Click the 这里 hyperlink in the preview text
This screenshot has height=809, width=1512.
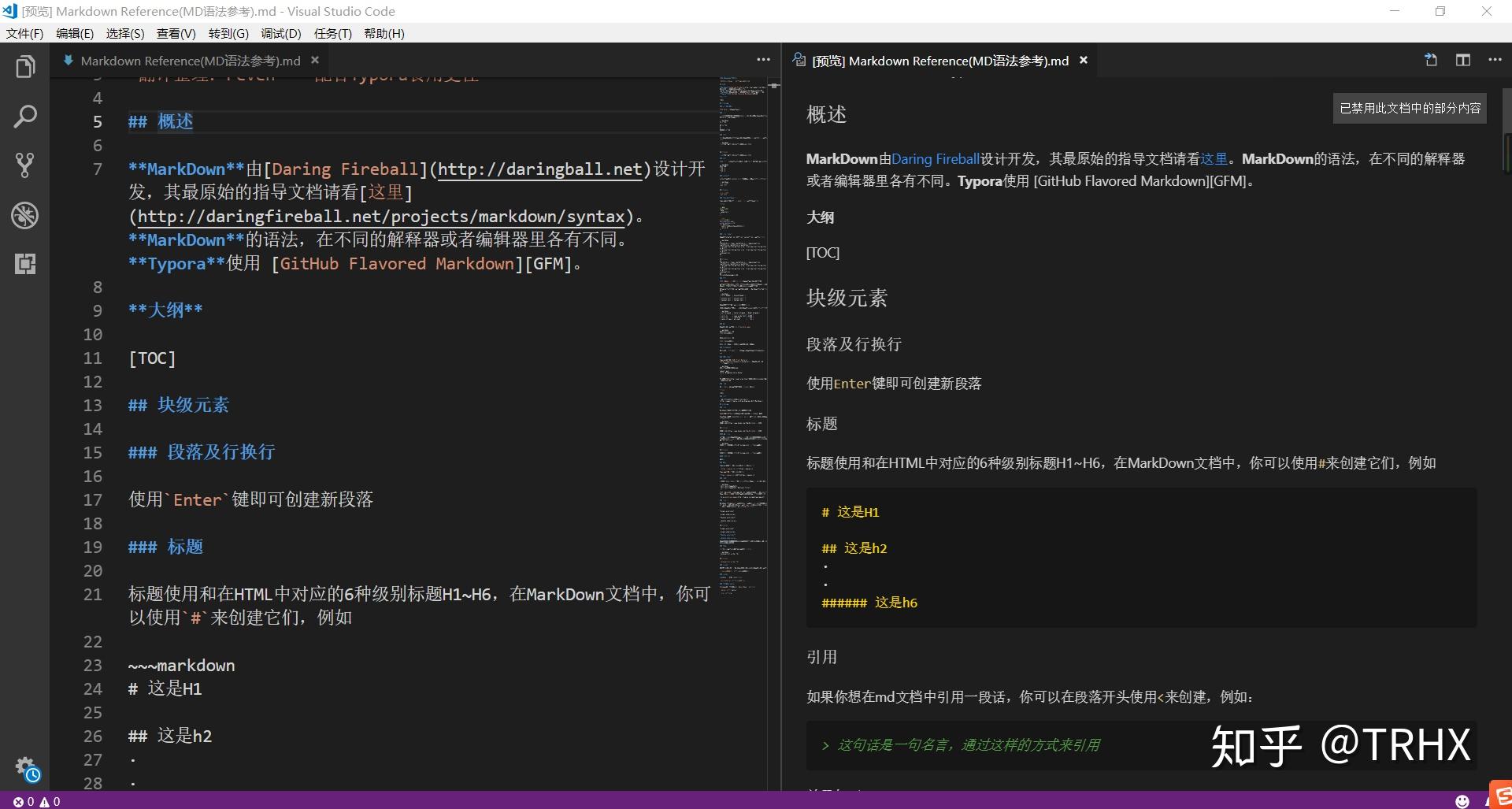1214,158
